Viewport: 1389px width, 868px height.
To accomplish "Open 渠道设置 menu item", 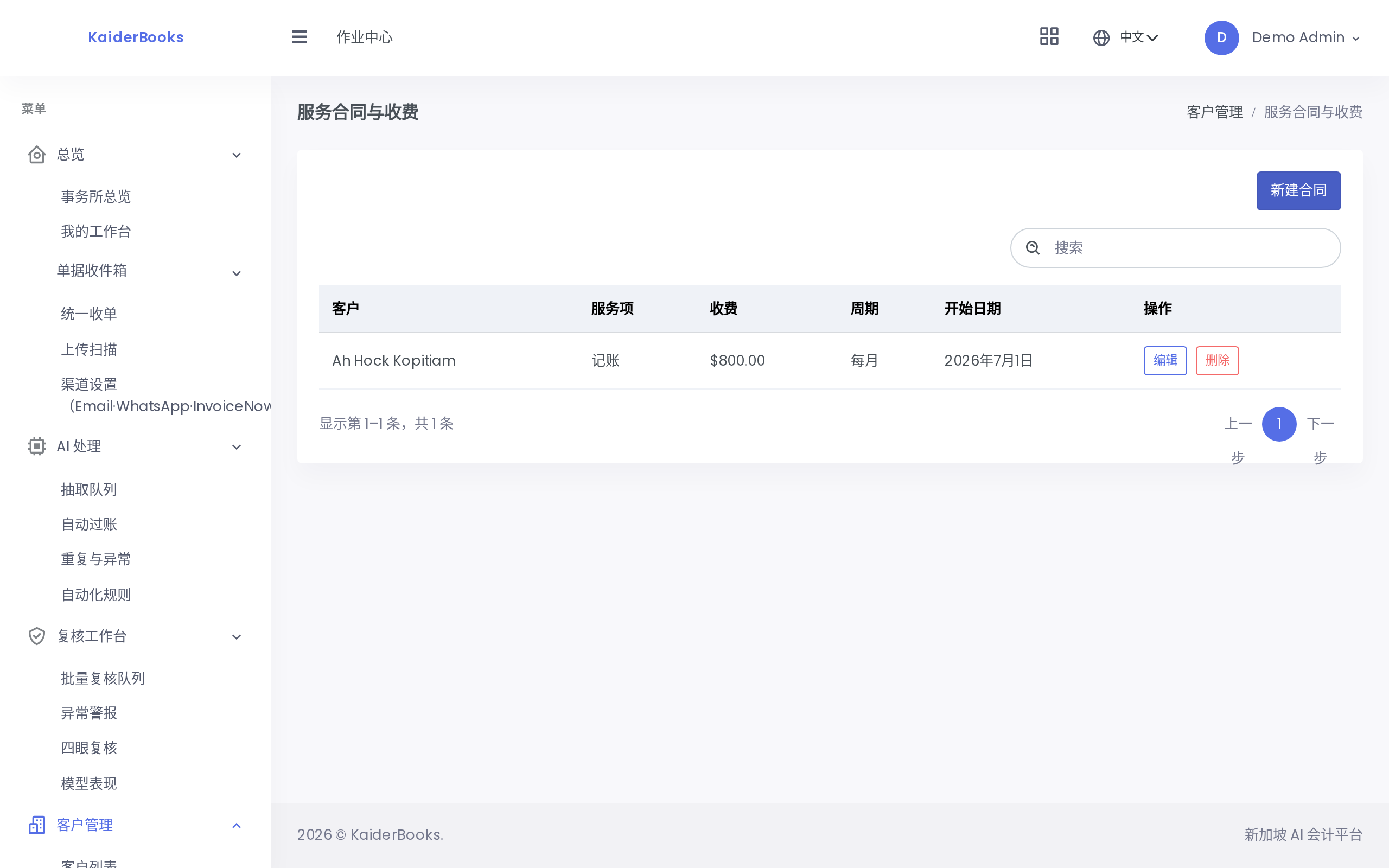I will click(166, 395).
